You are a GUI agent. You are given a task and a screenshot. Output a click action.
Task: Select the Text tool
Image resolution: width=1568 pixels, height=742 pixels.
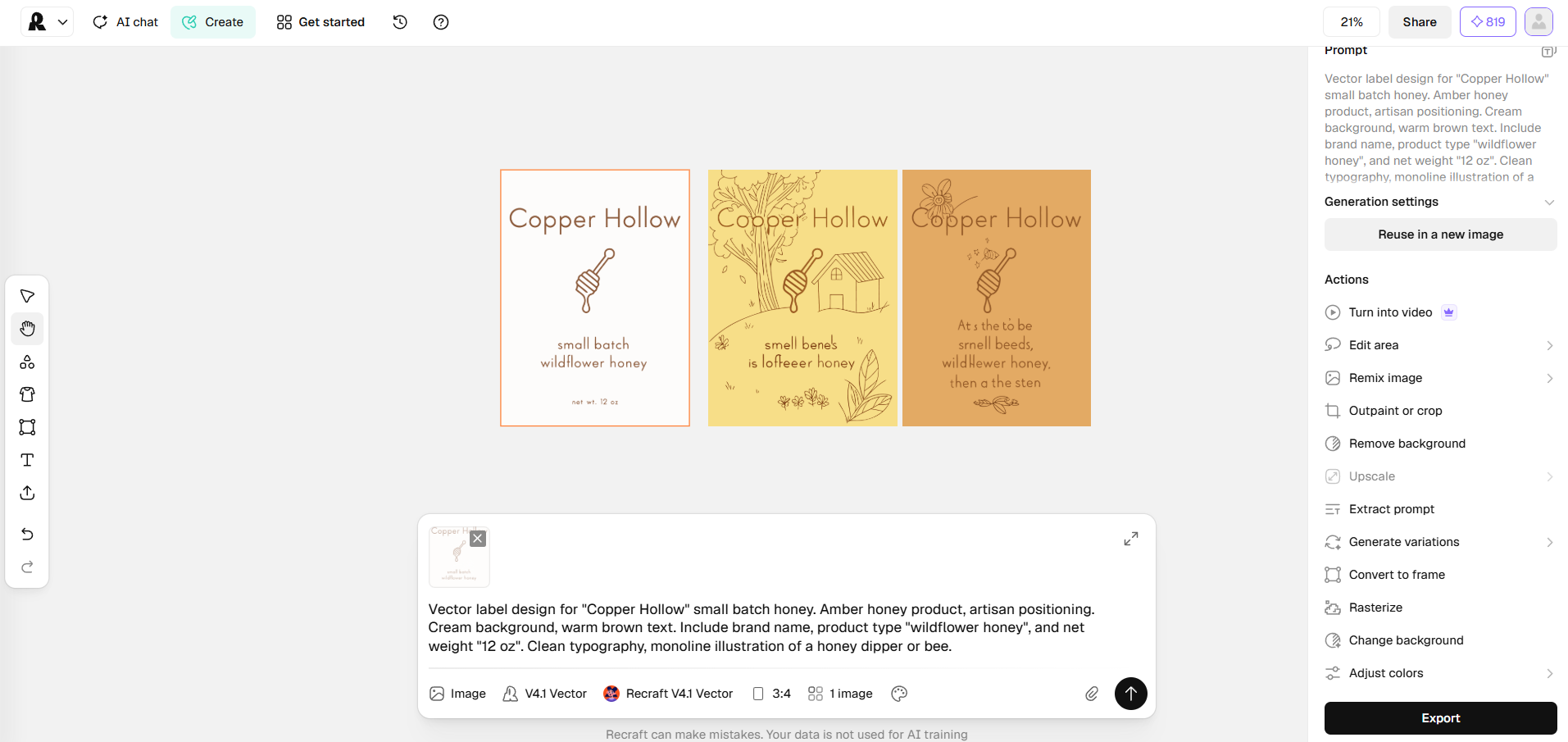(x=27, y=460)
